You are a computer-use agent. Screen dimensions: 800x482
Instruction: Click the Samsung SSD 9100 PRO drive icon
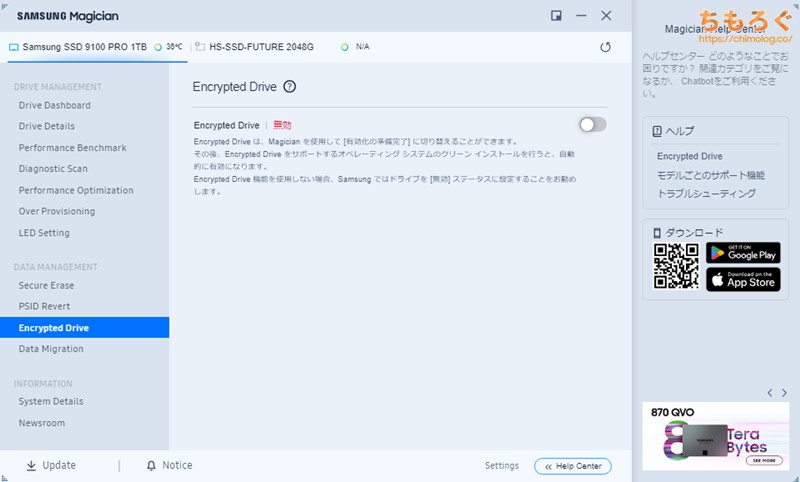pyautogui.click(x=14, y=47)
